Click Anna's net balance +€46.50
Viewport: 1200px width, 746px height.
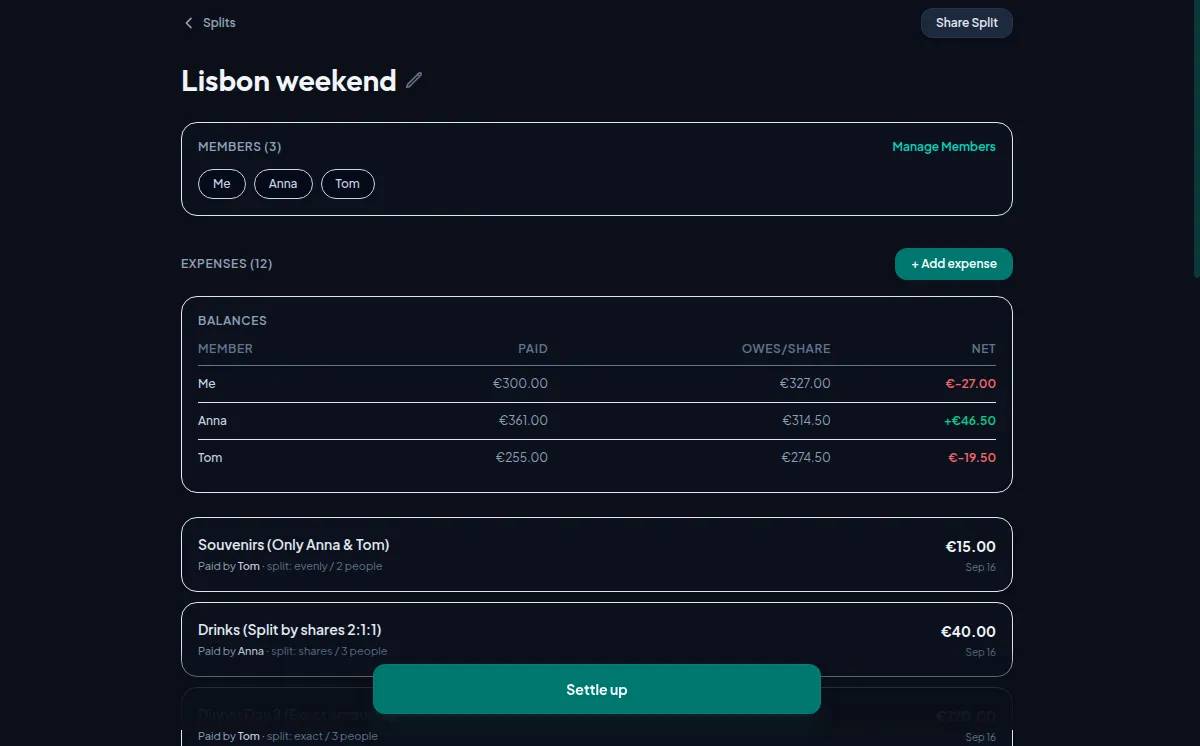pyautogui.click(x=970, y=421)
